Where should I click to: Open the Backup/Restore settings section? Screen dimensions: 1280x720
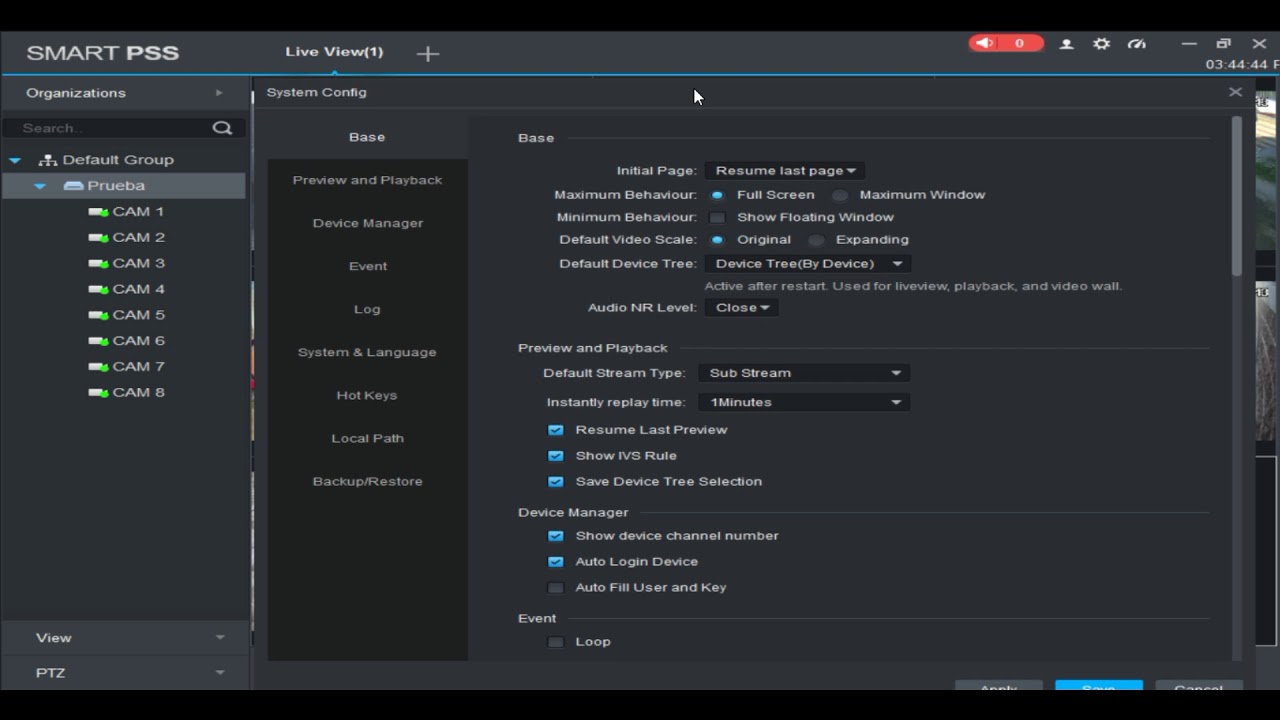click(x=367, y=481)
